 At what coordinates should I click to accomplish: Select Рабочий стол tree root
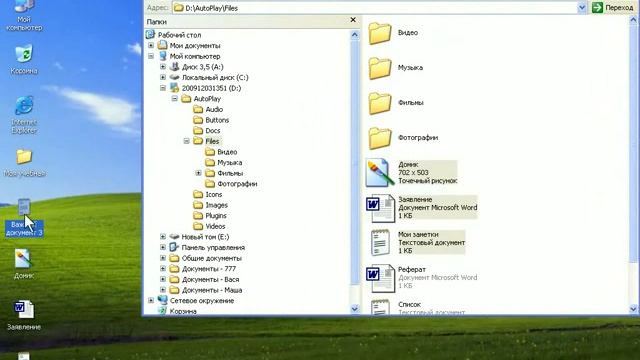[179, 35]
